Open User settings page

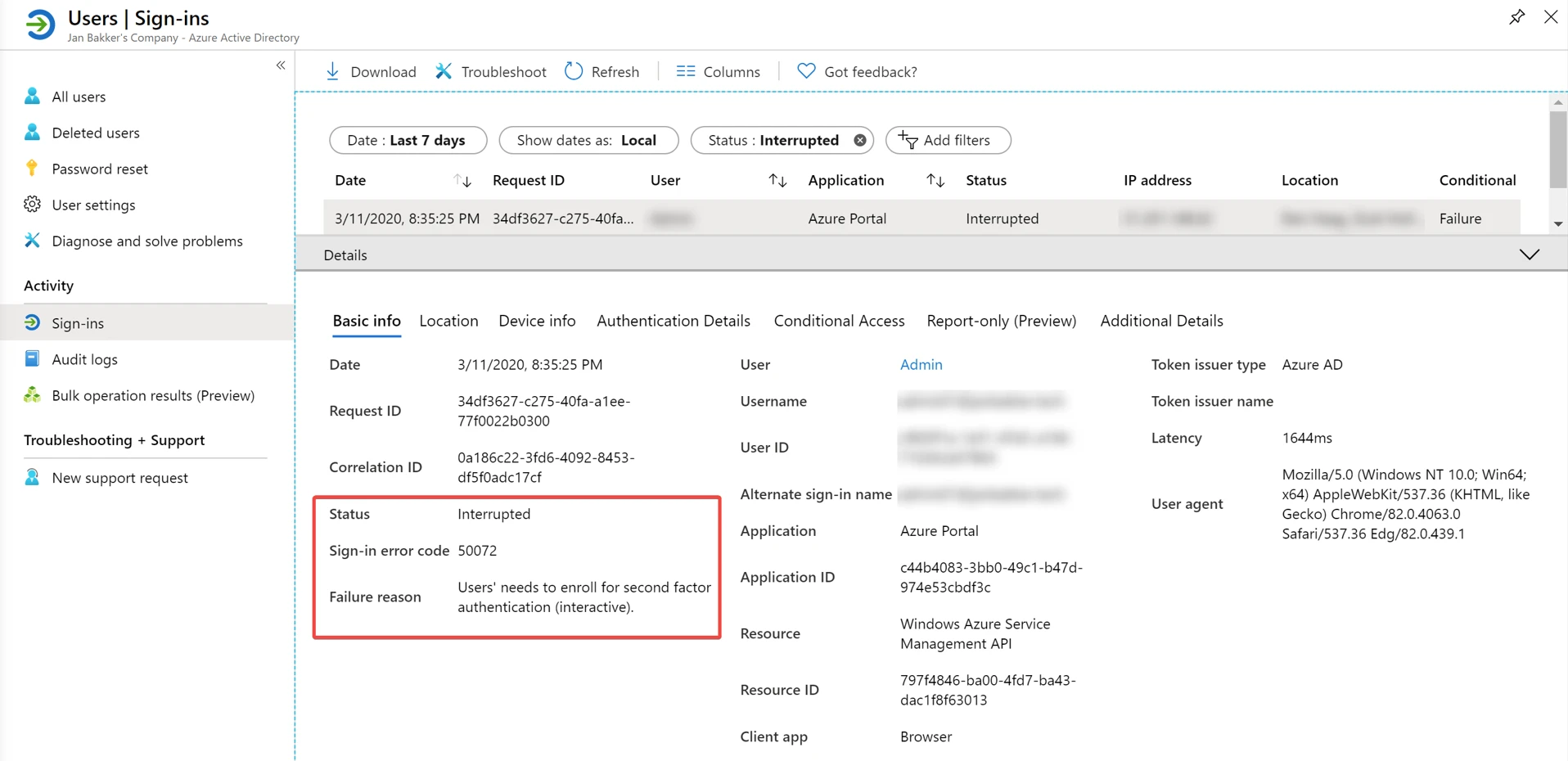[93, 205]
